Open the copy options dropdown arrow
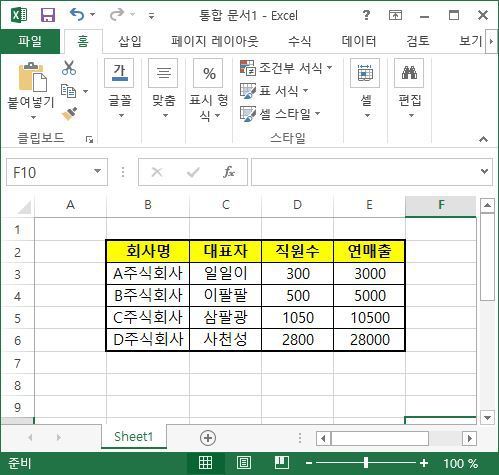This screenshot has height=475, width=499. pos(85,91)
